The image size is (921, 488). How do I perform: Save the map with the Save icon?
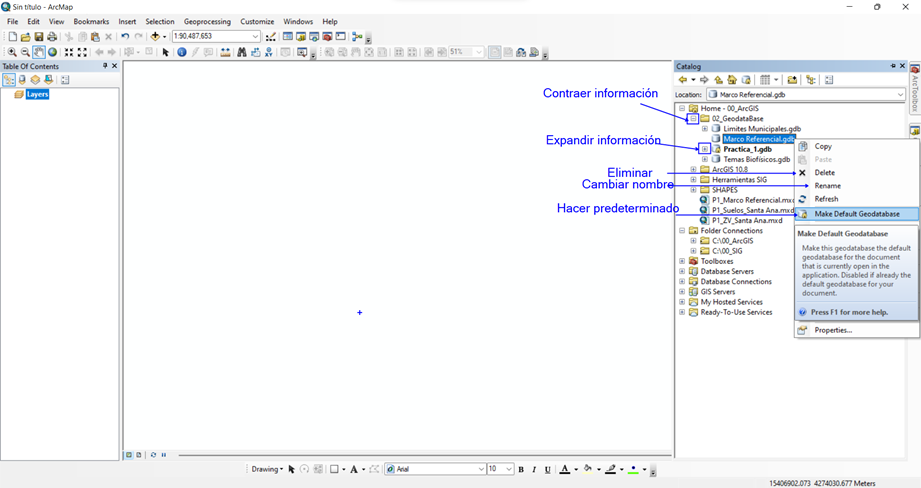pos(39,36)
